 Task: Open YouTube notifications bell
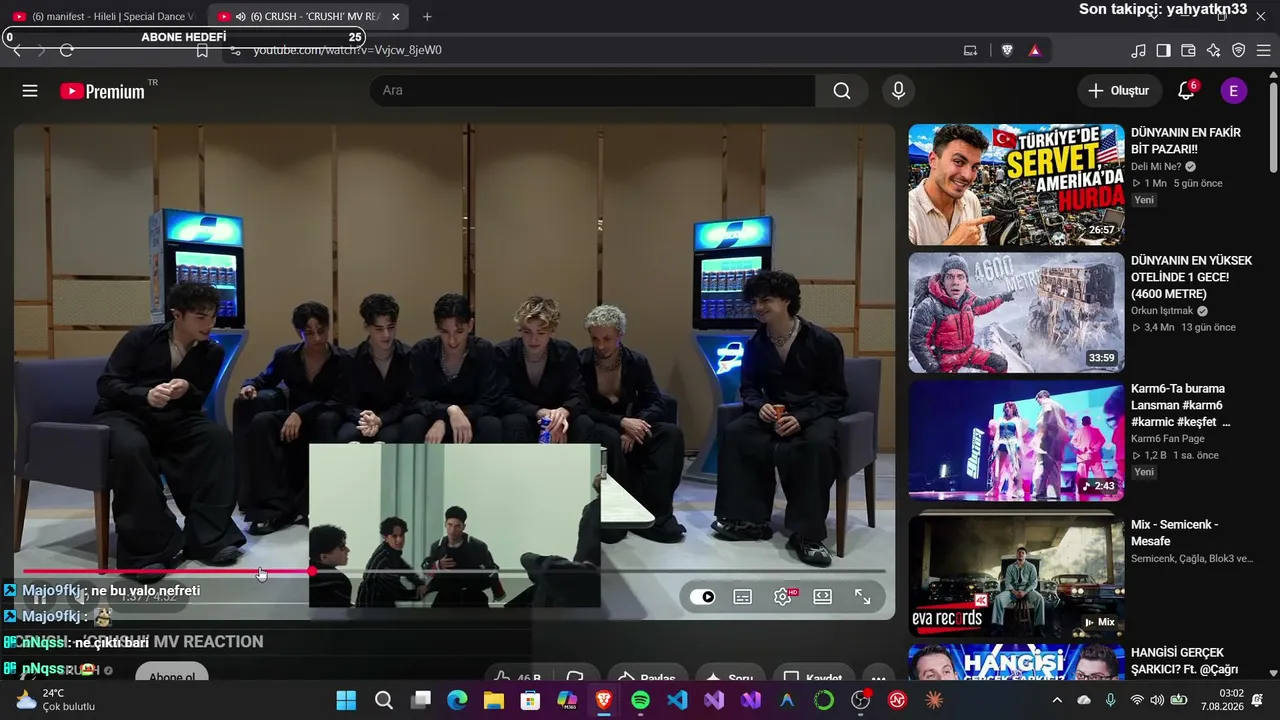click(1186, 91)
